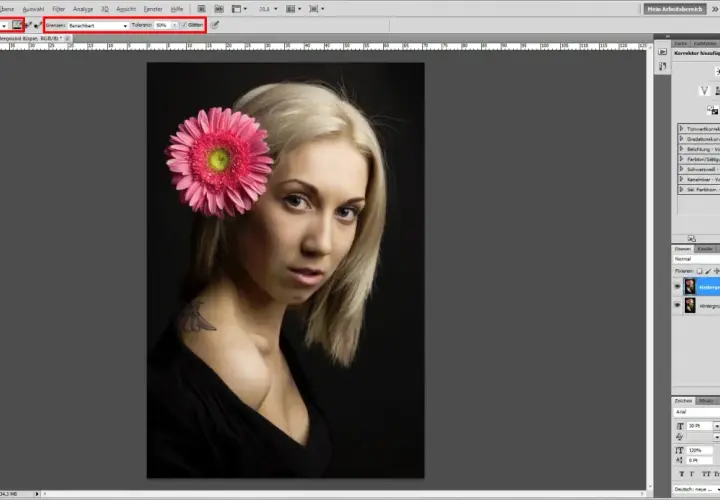Open the Fenster menu

pos(153,9)
